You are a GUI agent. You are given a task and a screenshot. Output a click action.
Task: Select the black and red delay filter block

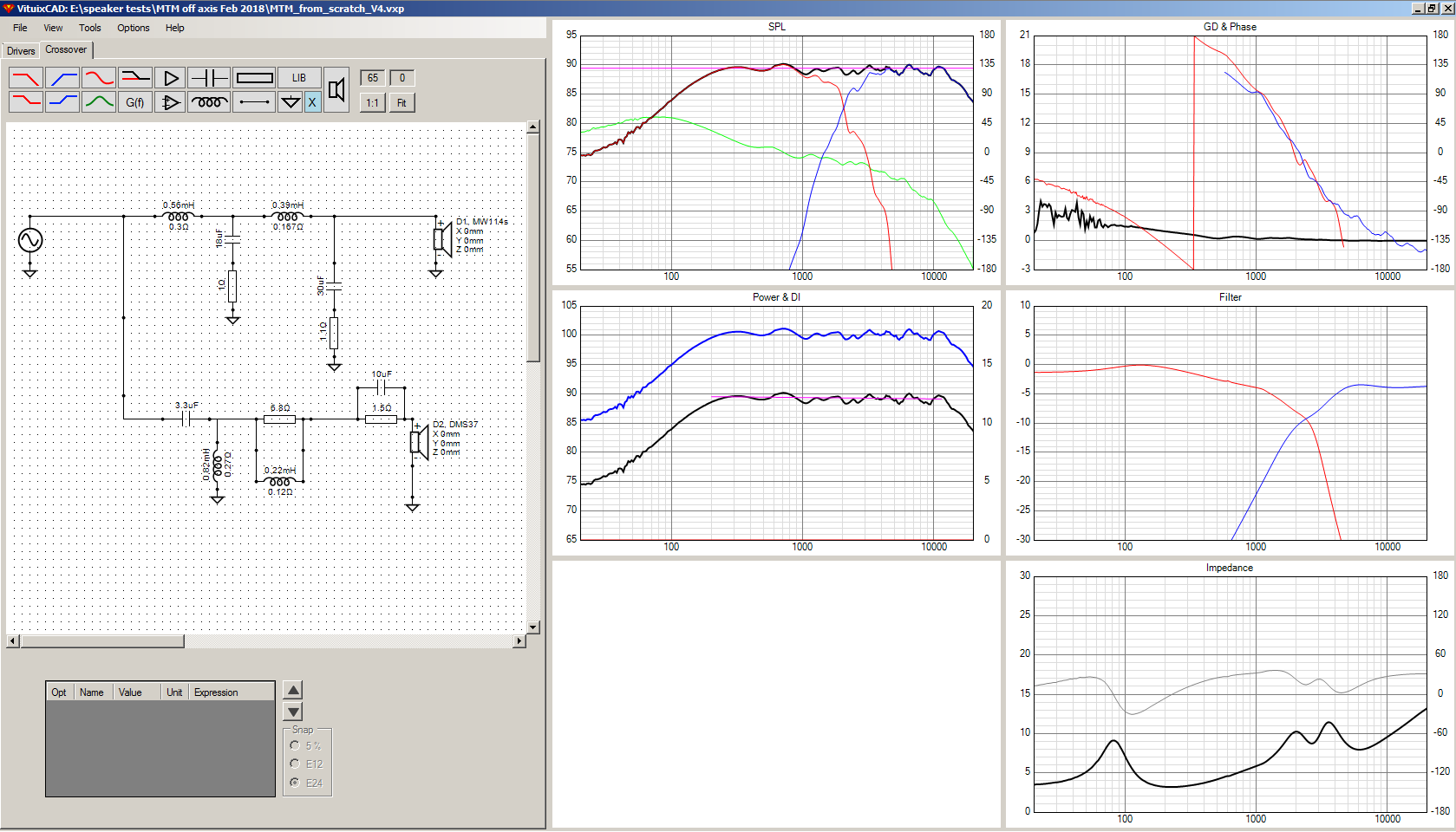click(x=135, y=78)
